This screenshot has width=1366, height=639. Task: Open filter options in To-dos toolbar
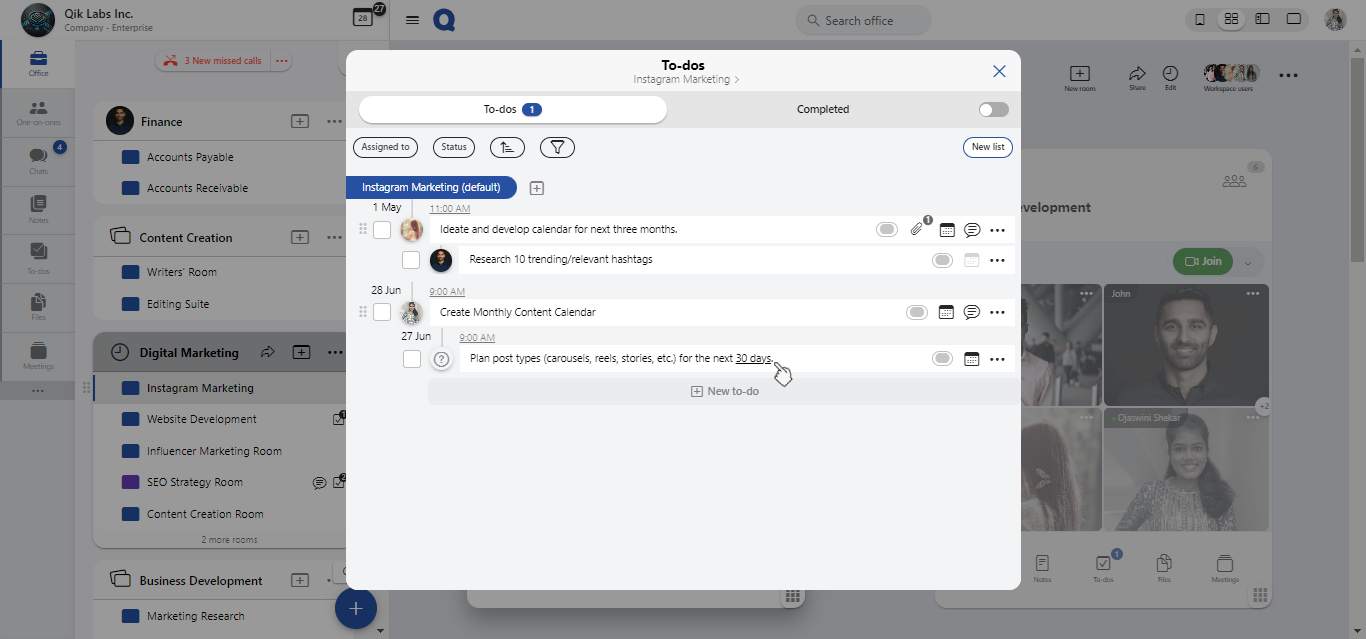pos(557,148)
